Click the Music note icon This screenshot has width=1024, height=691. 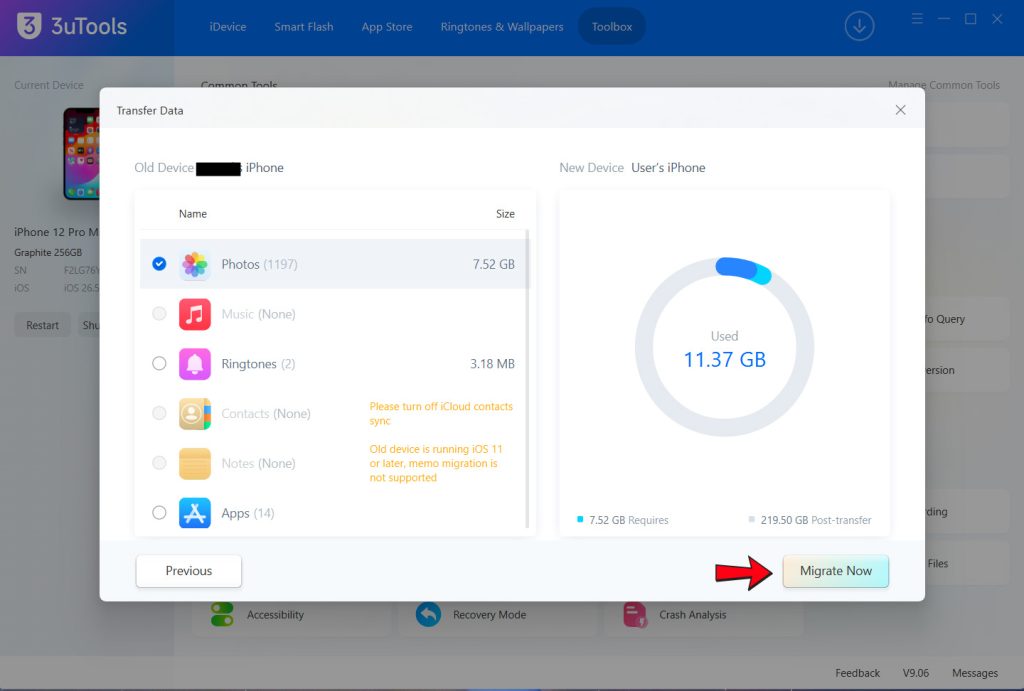pyautogui.click(x=195, y=314)
